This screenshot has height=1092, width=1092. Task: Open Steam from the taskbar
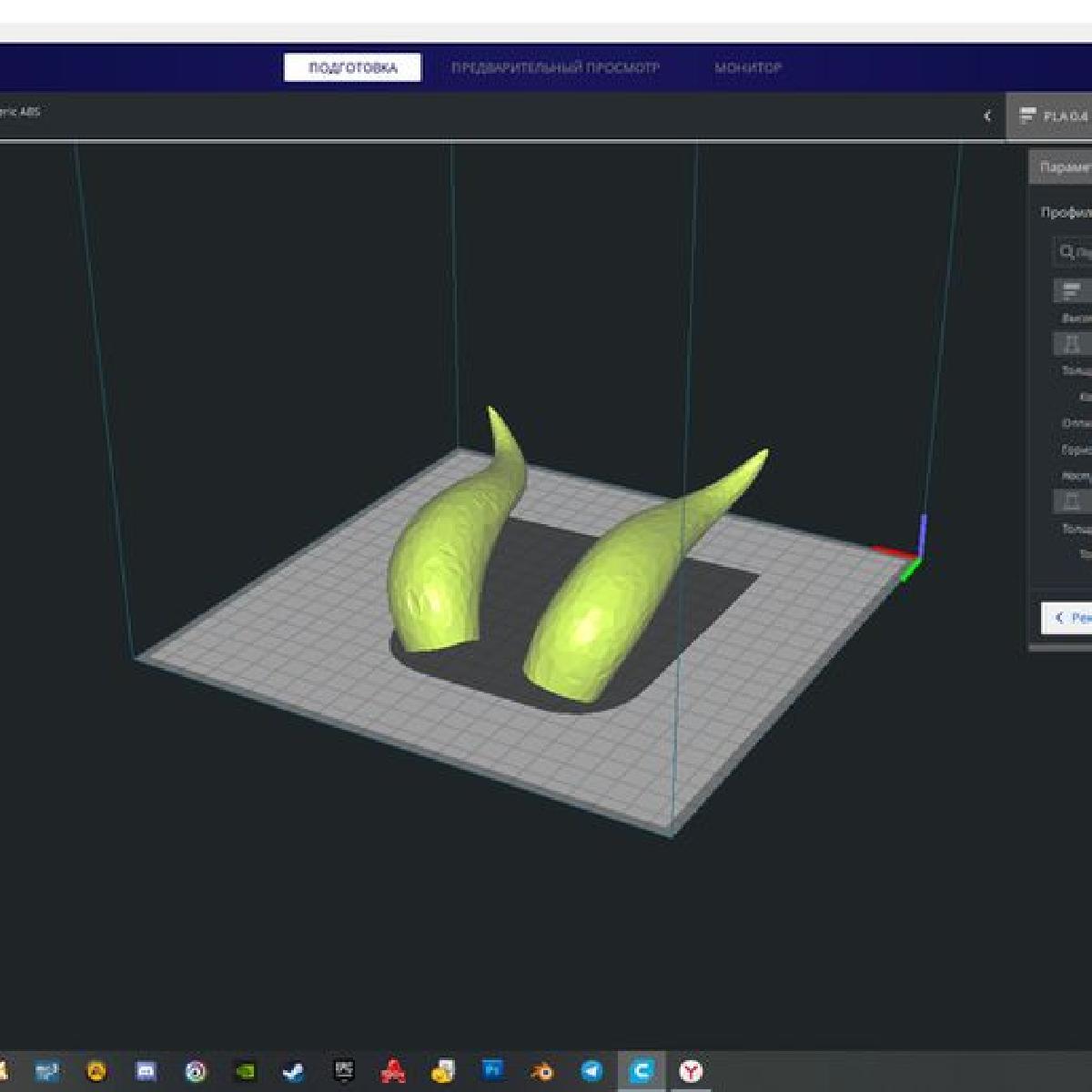pyautogui.click(x=293, y=1071)
